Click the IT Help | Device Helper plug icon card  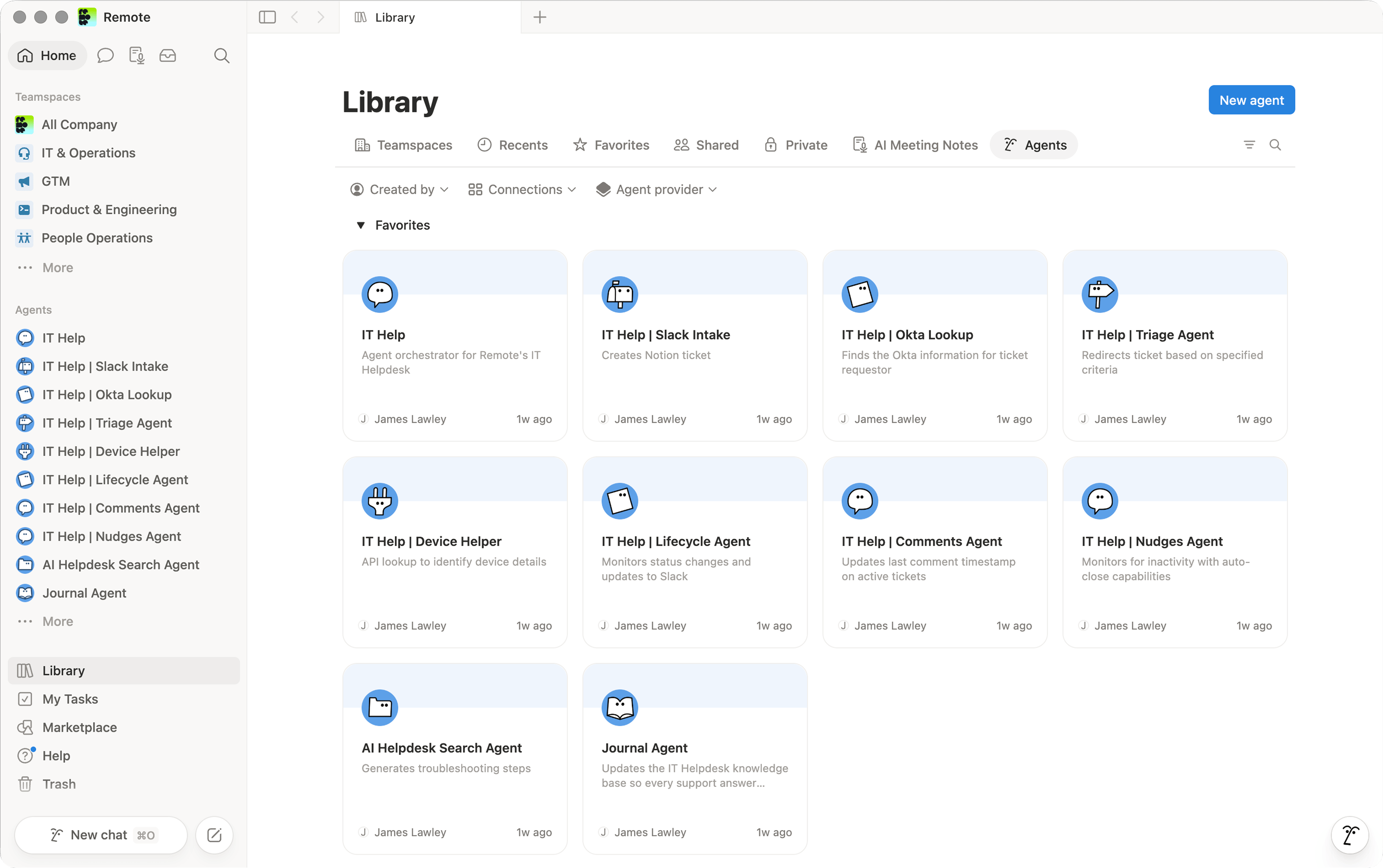[x=455, y=552]
